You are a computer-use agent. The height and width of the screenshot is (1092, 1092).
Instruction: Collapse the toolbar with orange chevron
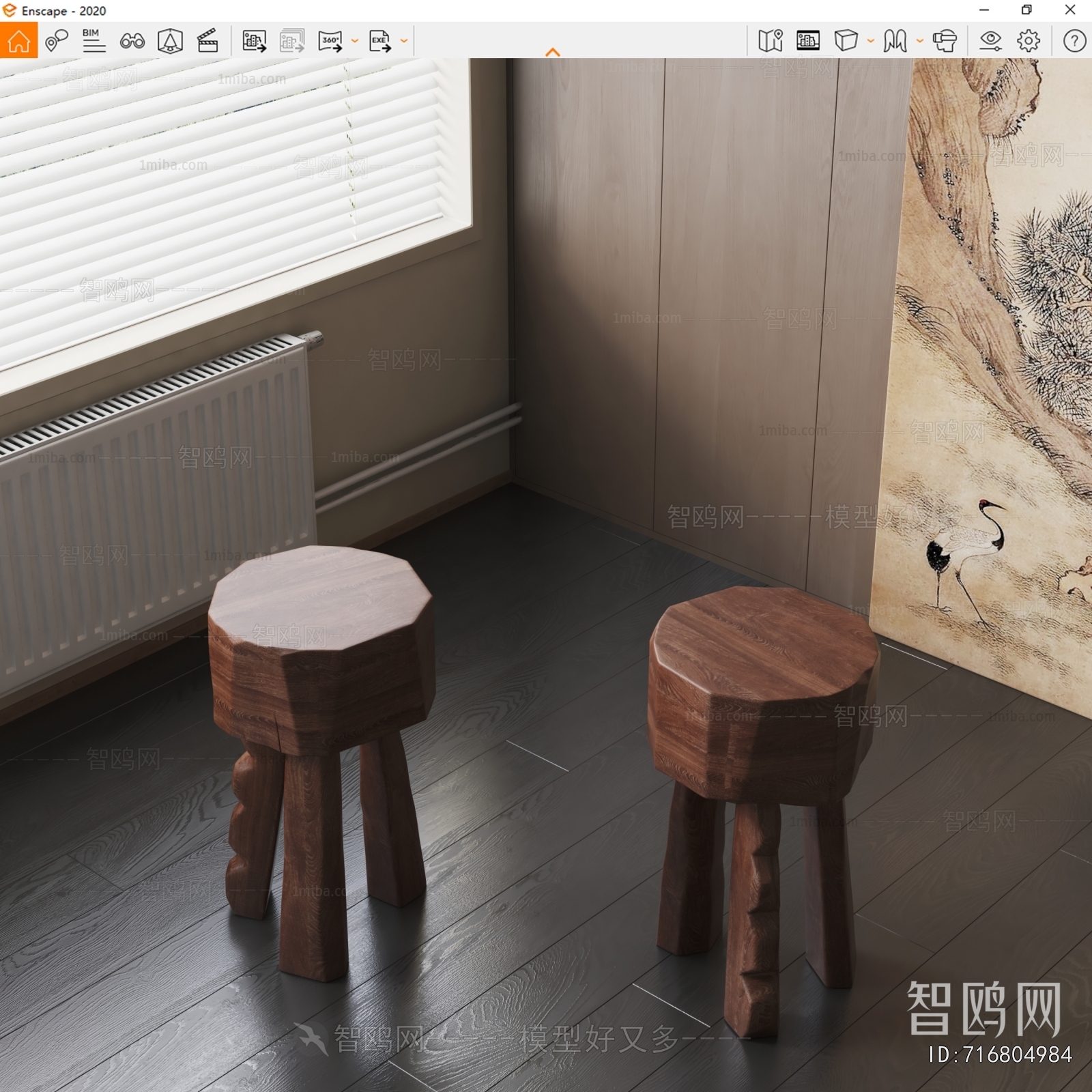(x=553, y=52)
